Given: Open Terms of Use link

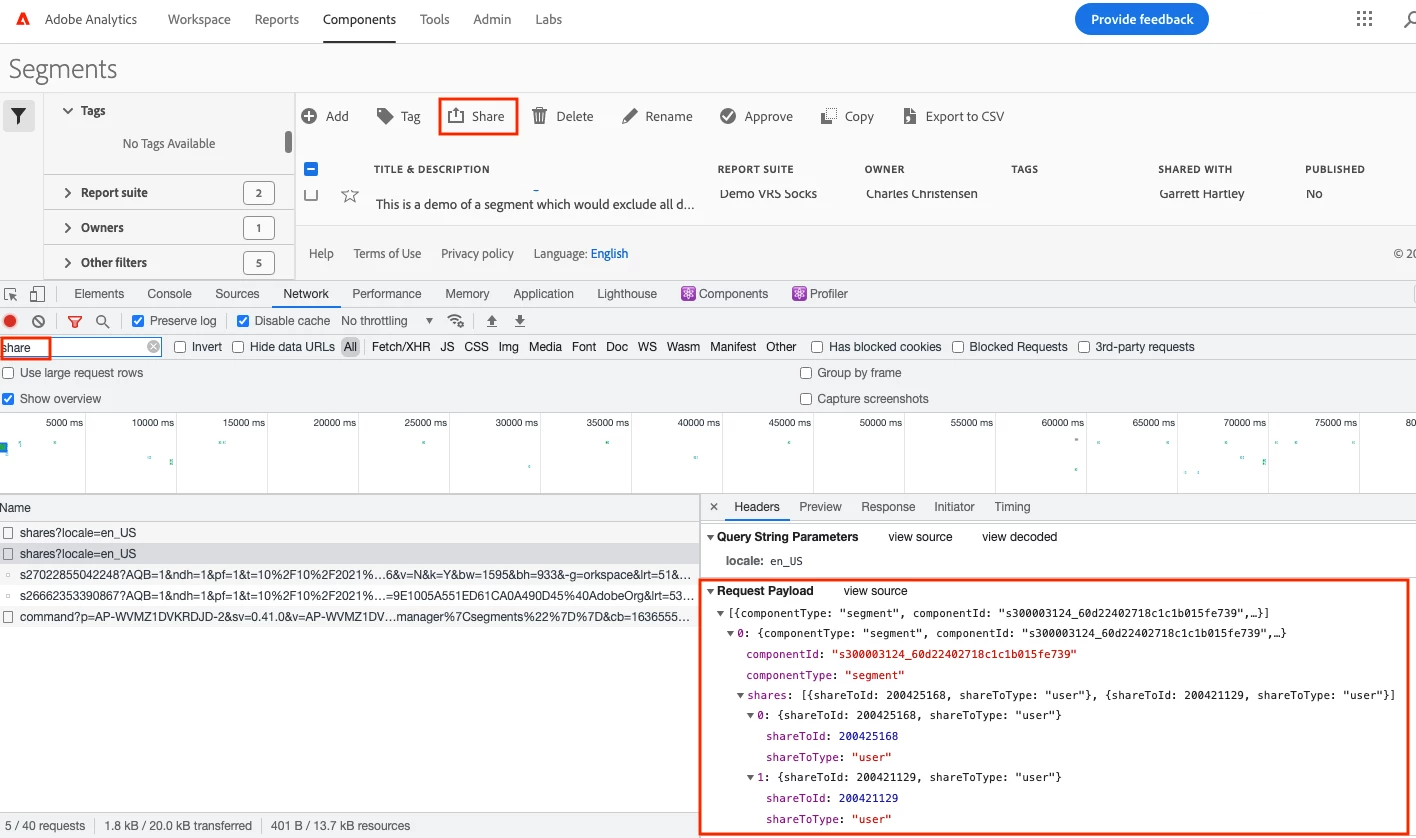Looking at the screenshot, I should point(387,254).
